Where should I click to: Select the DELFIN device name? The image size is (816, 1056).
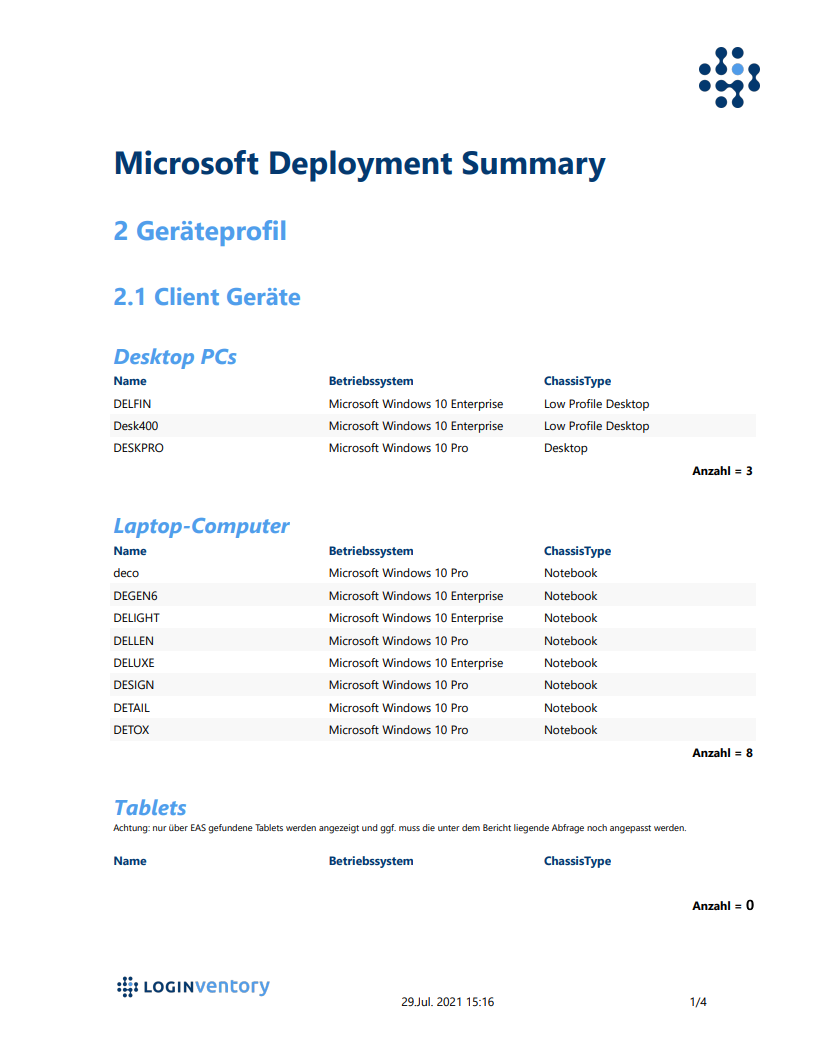[132, 404]
